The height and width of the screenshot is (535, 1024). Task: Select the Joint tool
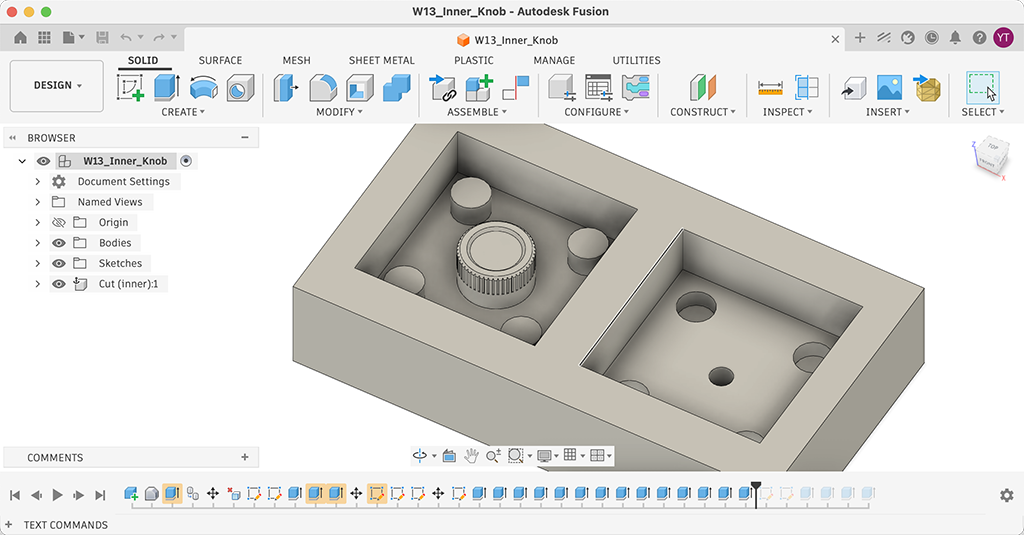click(x=516, y=88)
